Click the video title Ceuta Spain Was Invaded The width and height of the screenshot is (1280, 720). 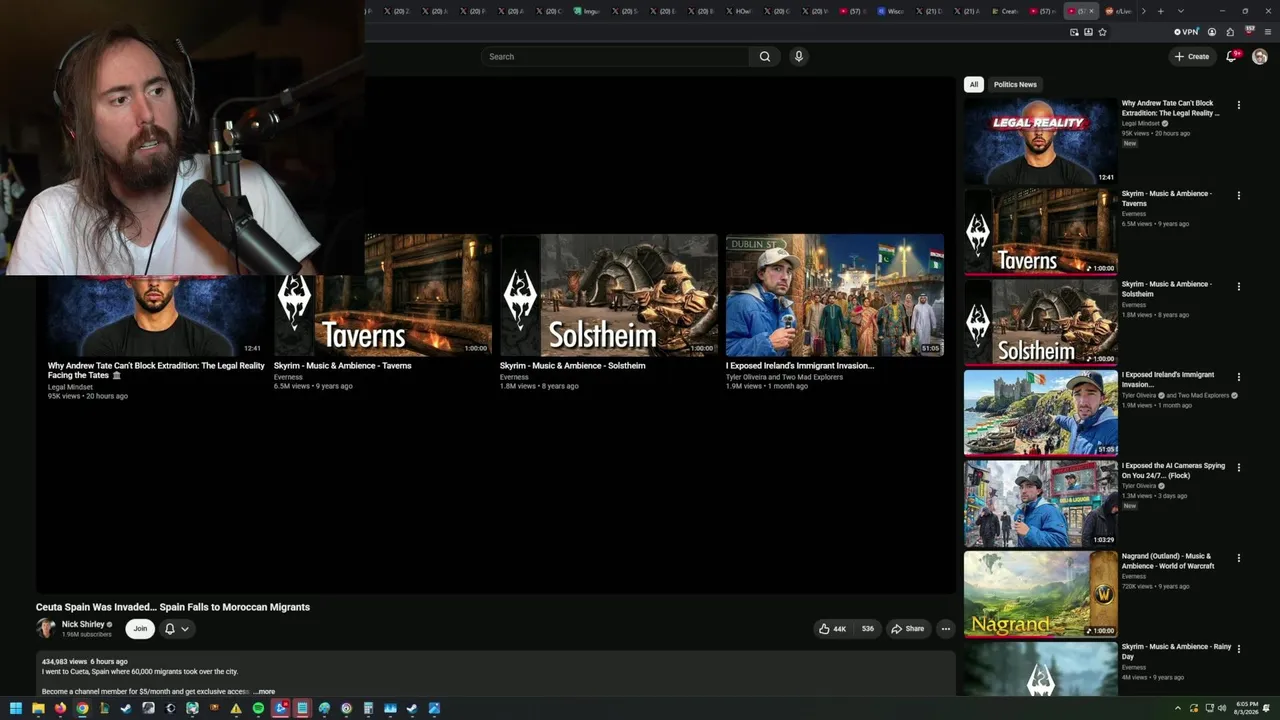tap(173, 607)
